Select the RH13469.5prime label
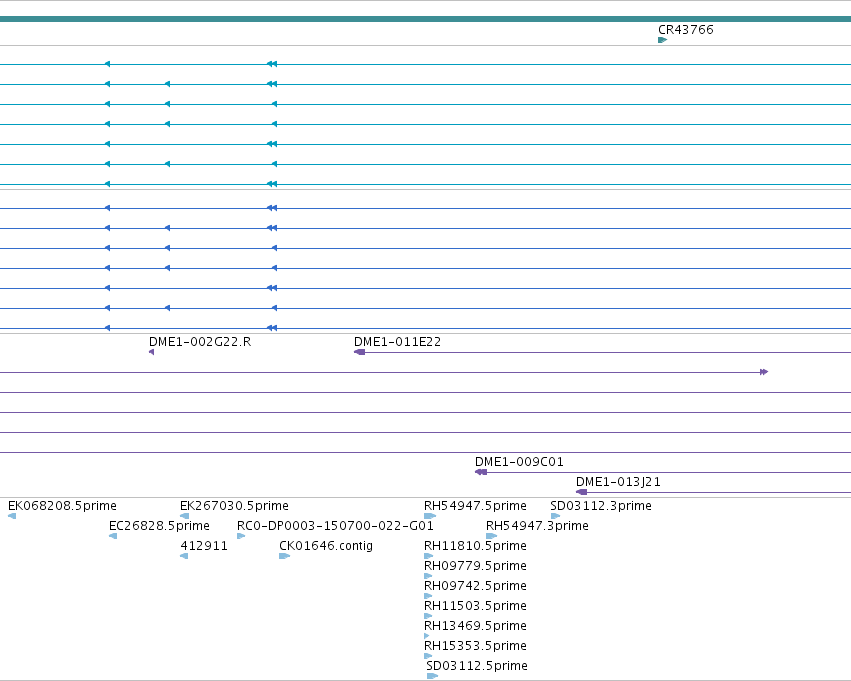The height and width of the screenshot is (681, 851). (x=475, y=626)
